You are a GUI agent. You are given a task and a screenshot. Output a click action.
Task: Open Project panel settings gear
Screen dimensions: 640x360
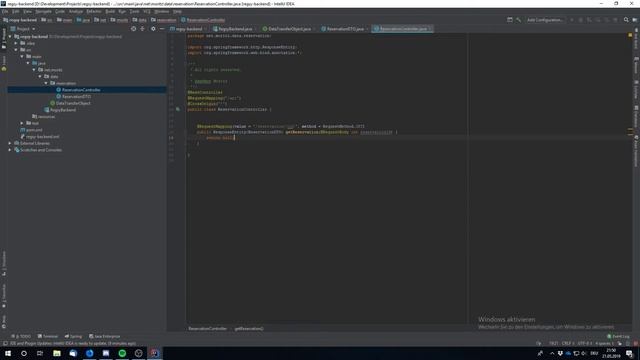tap(153, 29)
